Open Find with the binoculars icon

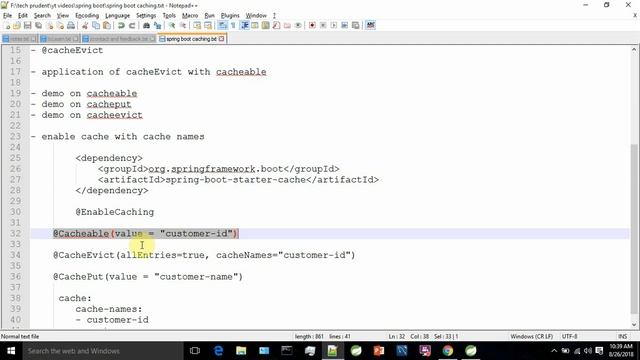pos(147,25)
